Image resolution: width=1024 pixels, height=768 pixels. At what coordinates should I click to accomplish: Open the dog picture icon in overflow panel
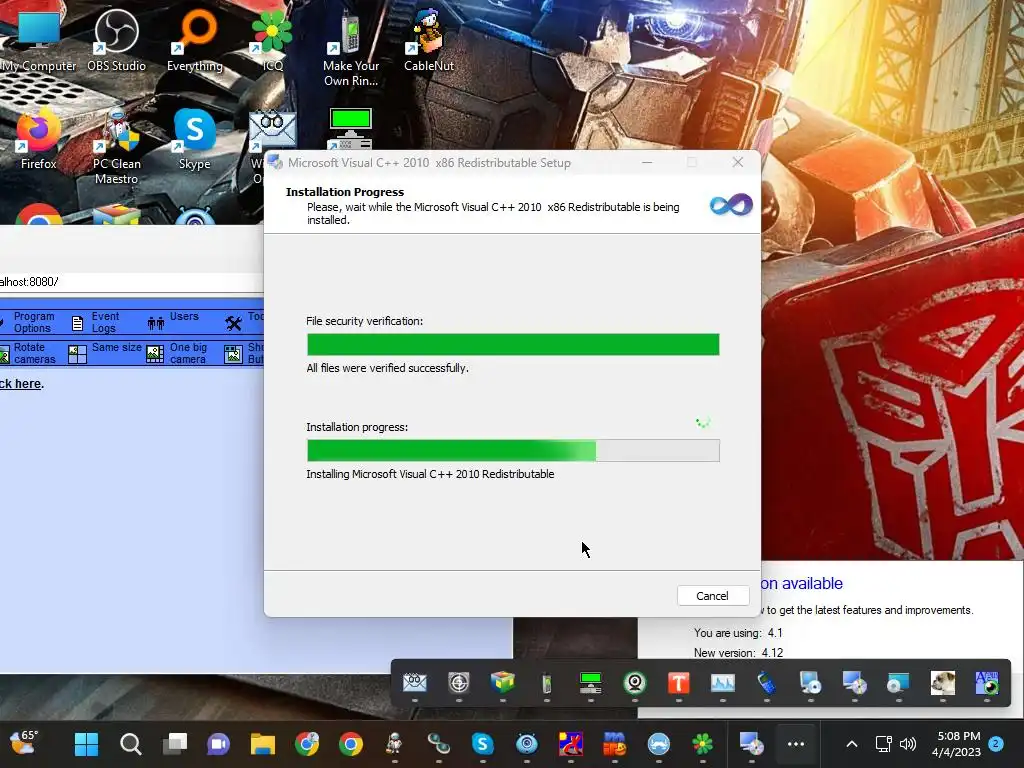[x=942, y=683]
